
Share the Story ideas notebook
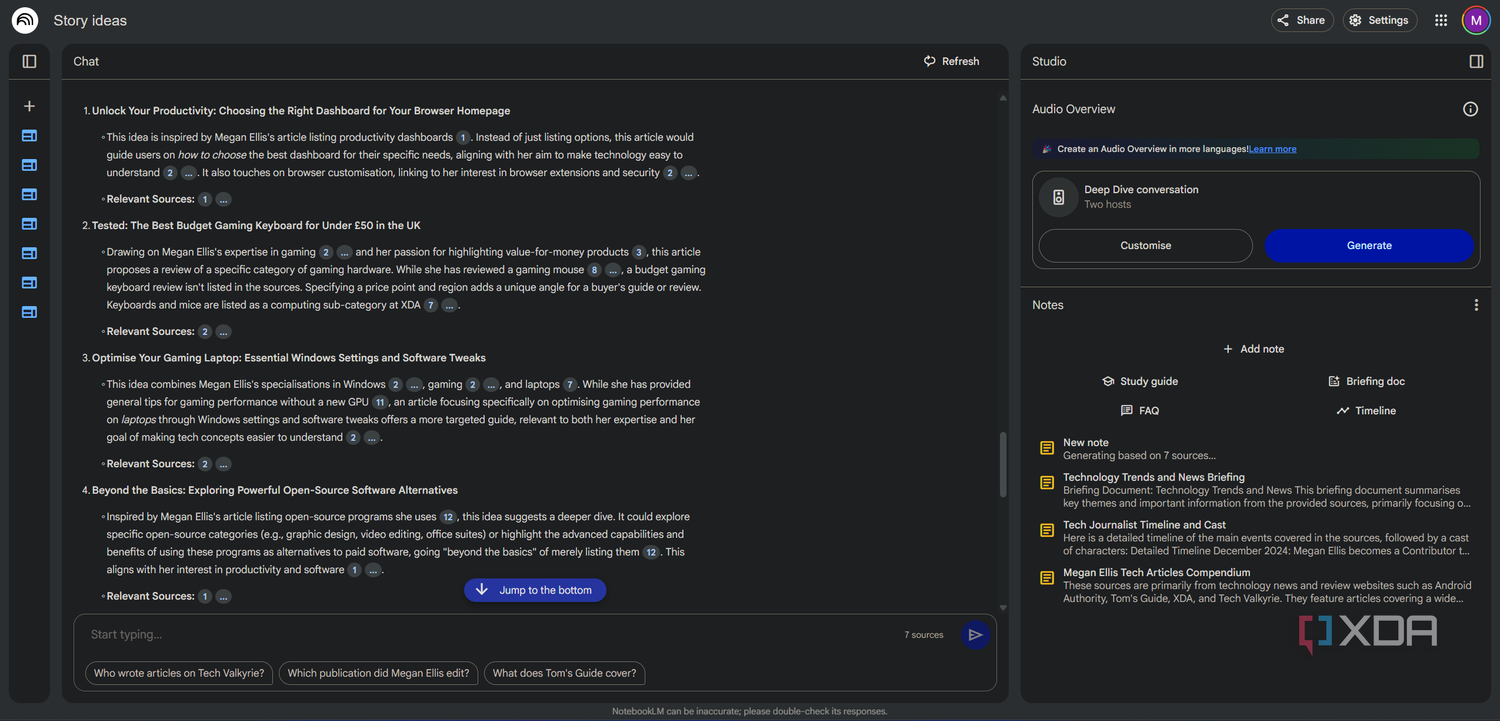[1302, 20]
